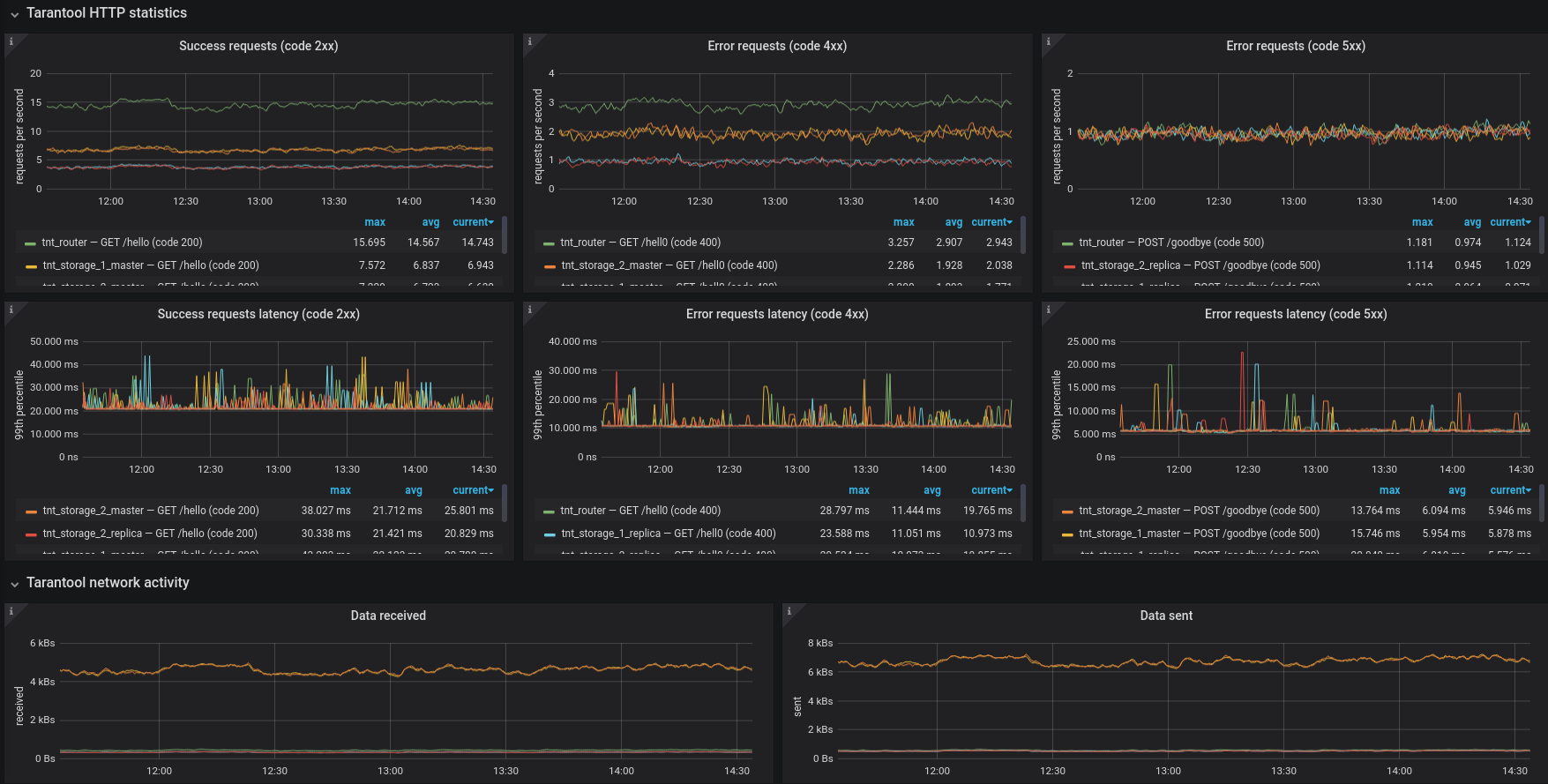The width and height of the screenshot is (1548, 784).
Task: Open the Data sent panel title menu
Action: point(1166,616)
